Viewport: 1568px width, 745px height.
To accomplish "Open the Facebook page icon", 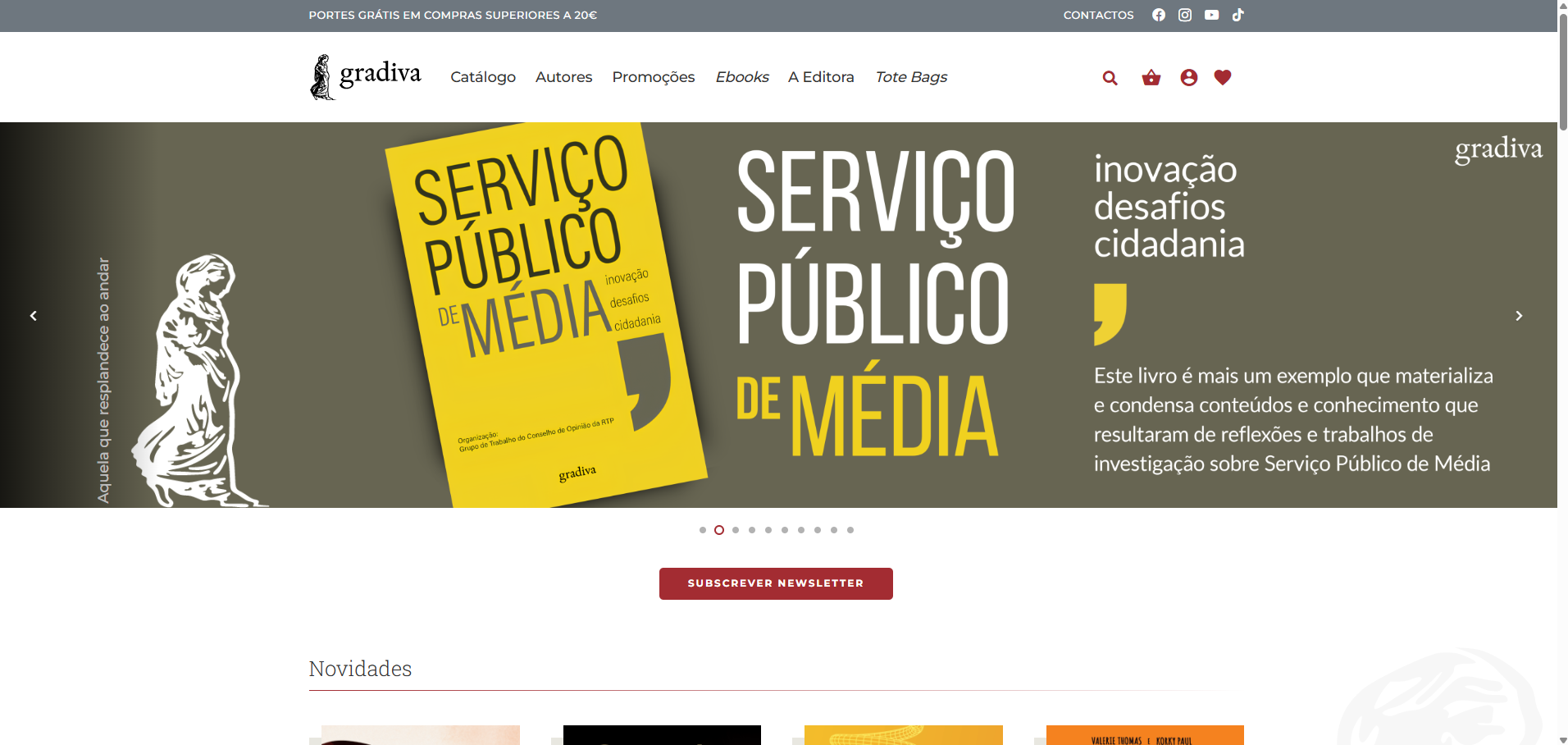I will (x=1158, y=15).
